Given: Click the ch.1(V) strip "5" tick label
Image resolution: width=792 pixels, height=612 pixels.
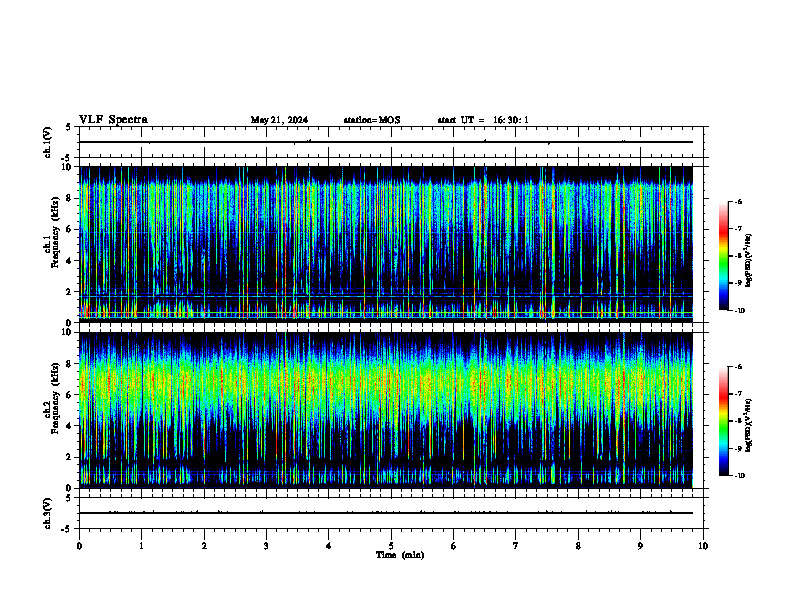Looking at the screenshot, I should click(68, 127).
